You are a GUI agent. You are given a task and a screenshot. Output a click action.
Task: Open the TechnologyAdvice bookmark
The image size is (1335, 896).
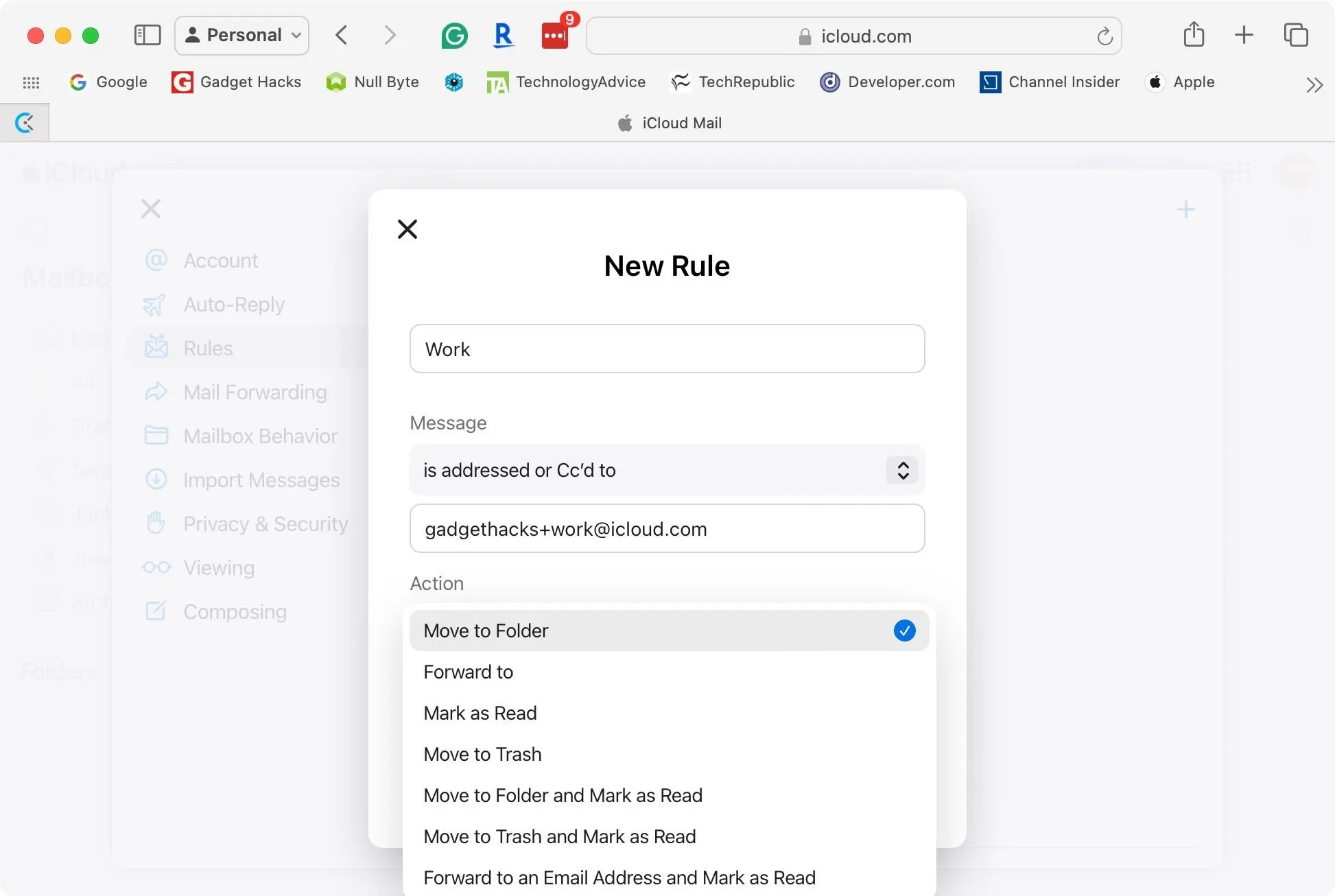[x=565, y=82]
